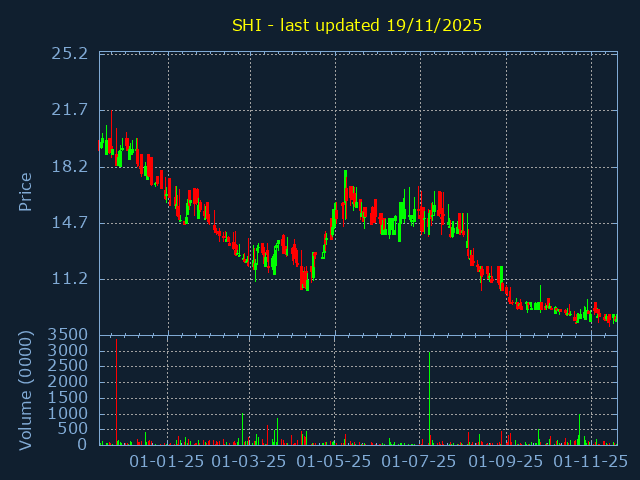Pick the 11.2 price tick label
Screen dimensions: 640x480
point(70,279)
